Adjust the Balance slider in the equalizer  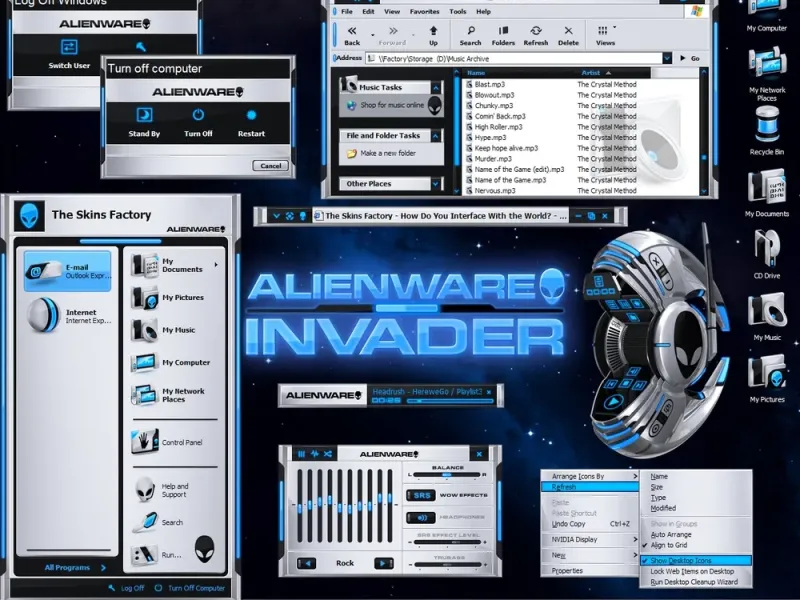pos(447,475)
